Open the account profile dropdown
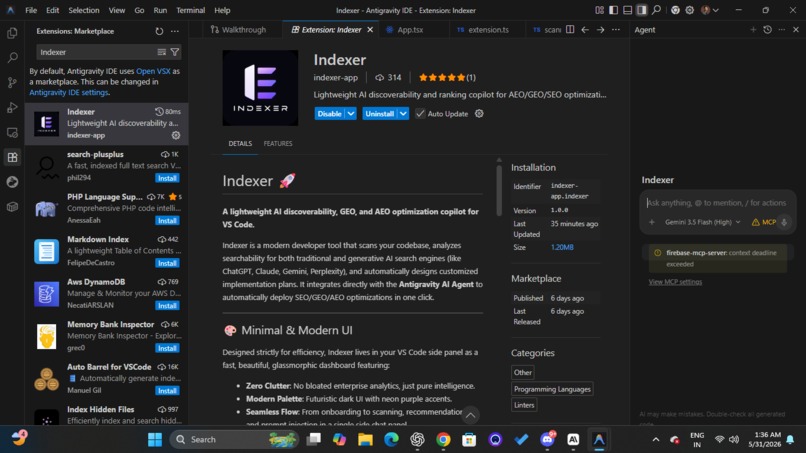This screenshot has width=806, height=453. [x=710, y=10]
